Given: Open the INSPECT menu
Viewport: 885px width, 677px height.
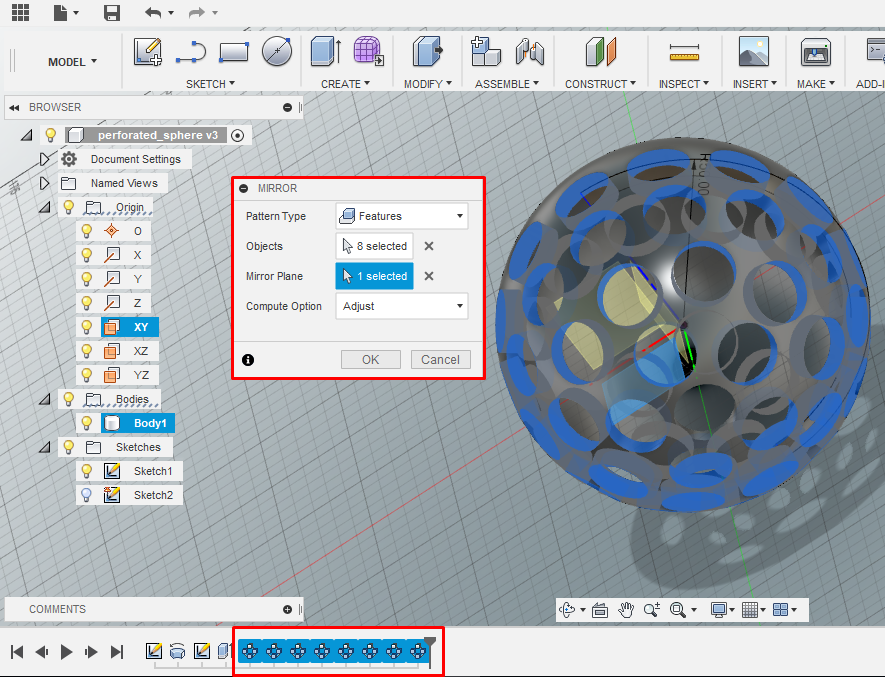Looking at the screenshot, I should tap(684, 84).
